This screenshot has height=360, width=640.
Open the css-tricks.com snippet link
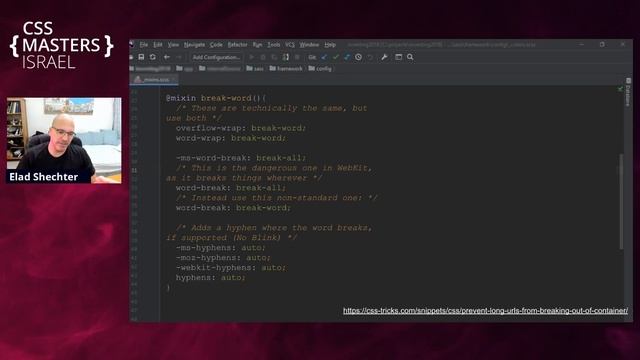coord(485,311)
